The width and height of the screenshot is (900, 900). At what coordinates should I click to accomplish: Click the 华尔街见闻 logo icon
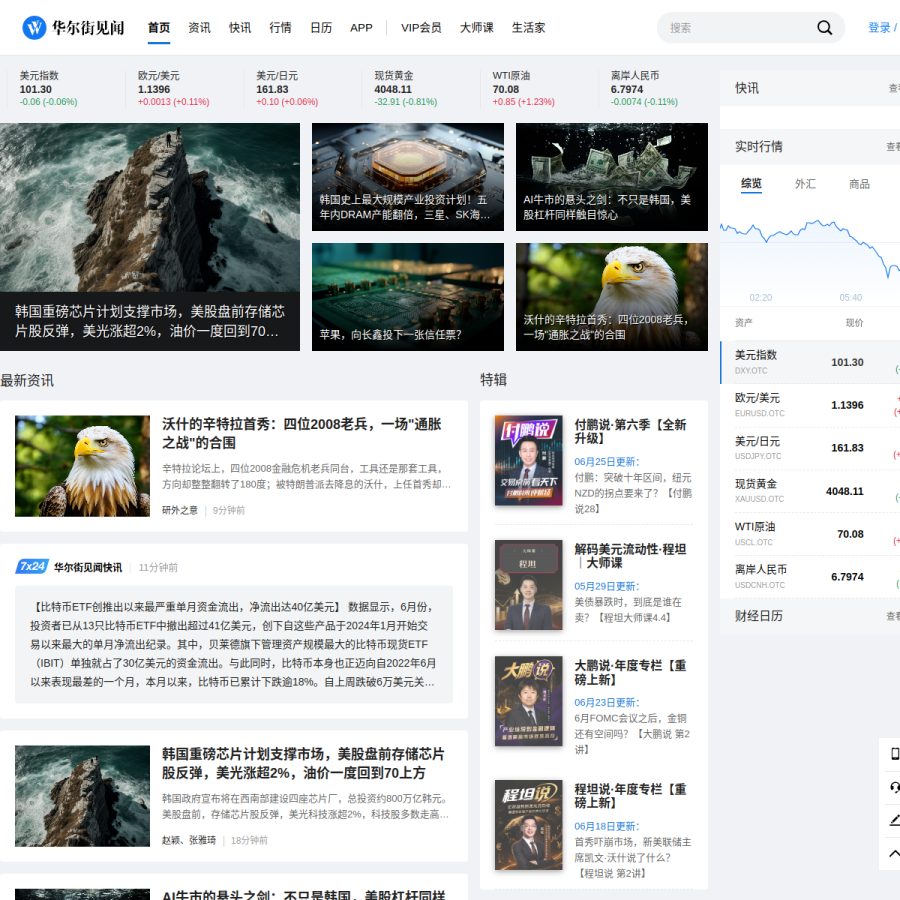34,28
